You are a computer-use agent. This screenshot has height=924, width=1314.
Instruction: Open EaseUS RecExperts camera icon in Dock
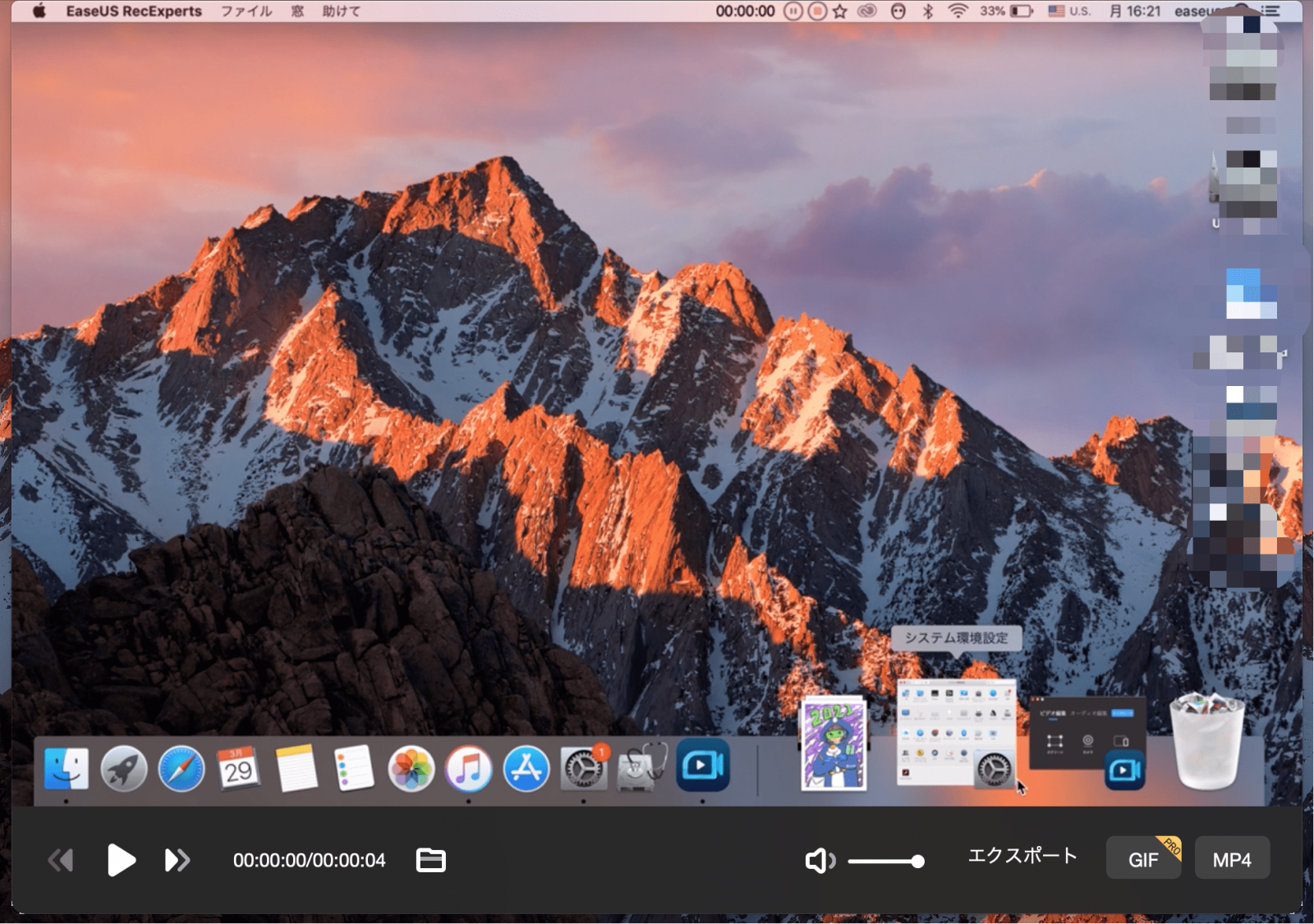point(703,765)
